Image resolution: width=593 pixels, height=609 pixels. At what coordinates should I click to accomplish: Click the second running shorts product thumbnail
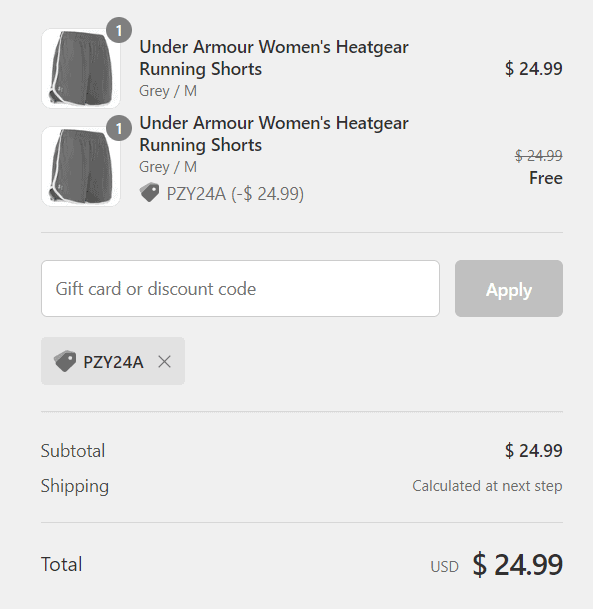click(x=81, y=166)
